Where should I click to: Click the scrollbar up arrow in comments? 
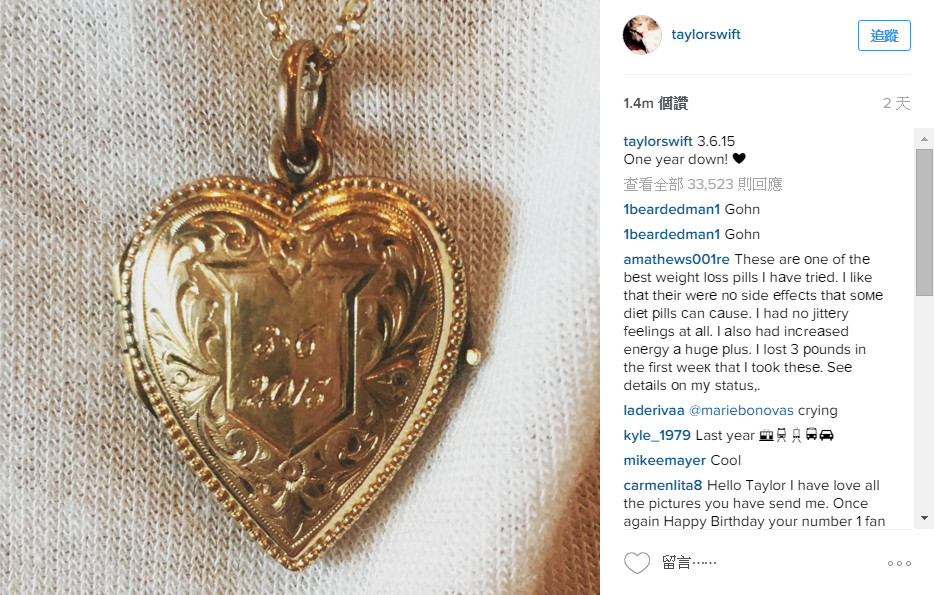[x=924, y=139]
